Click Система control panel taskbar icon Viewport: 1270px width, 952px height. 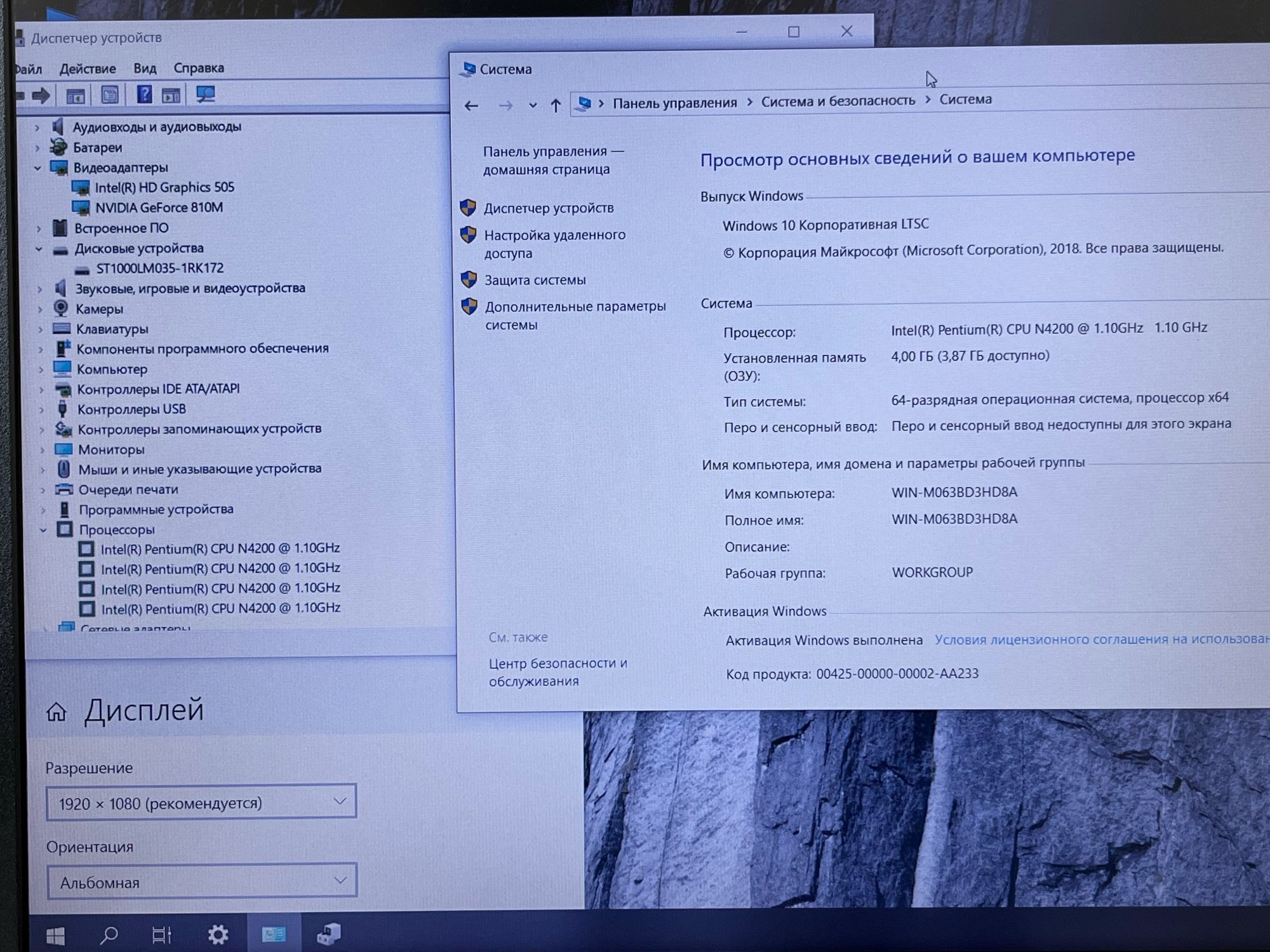[274, 934]
